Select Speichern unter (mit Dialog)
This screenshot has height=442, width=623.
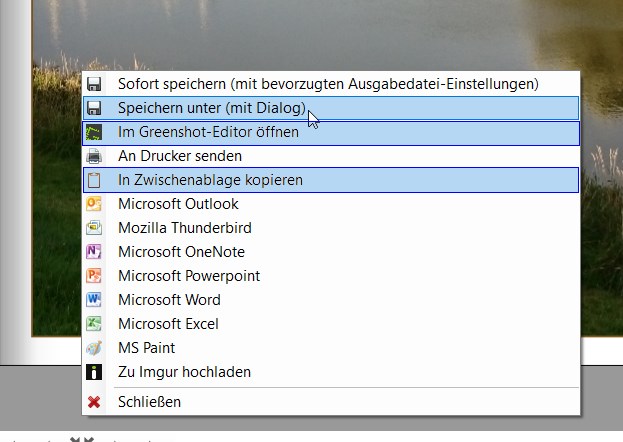coord(210,108)
